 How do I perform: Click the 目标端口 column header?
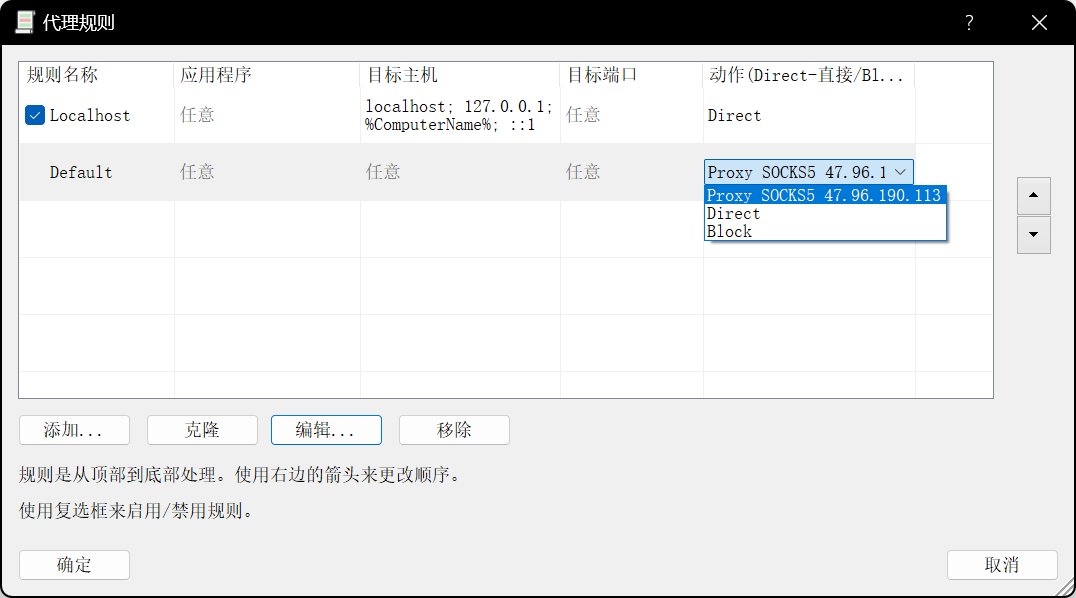click(632, 75)
